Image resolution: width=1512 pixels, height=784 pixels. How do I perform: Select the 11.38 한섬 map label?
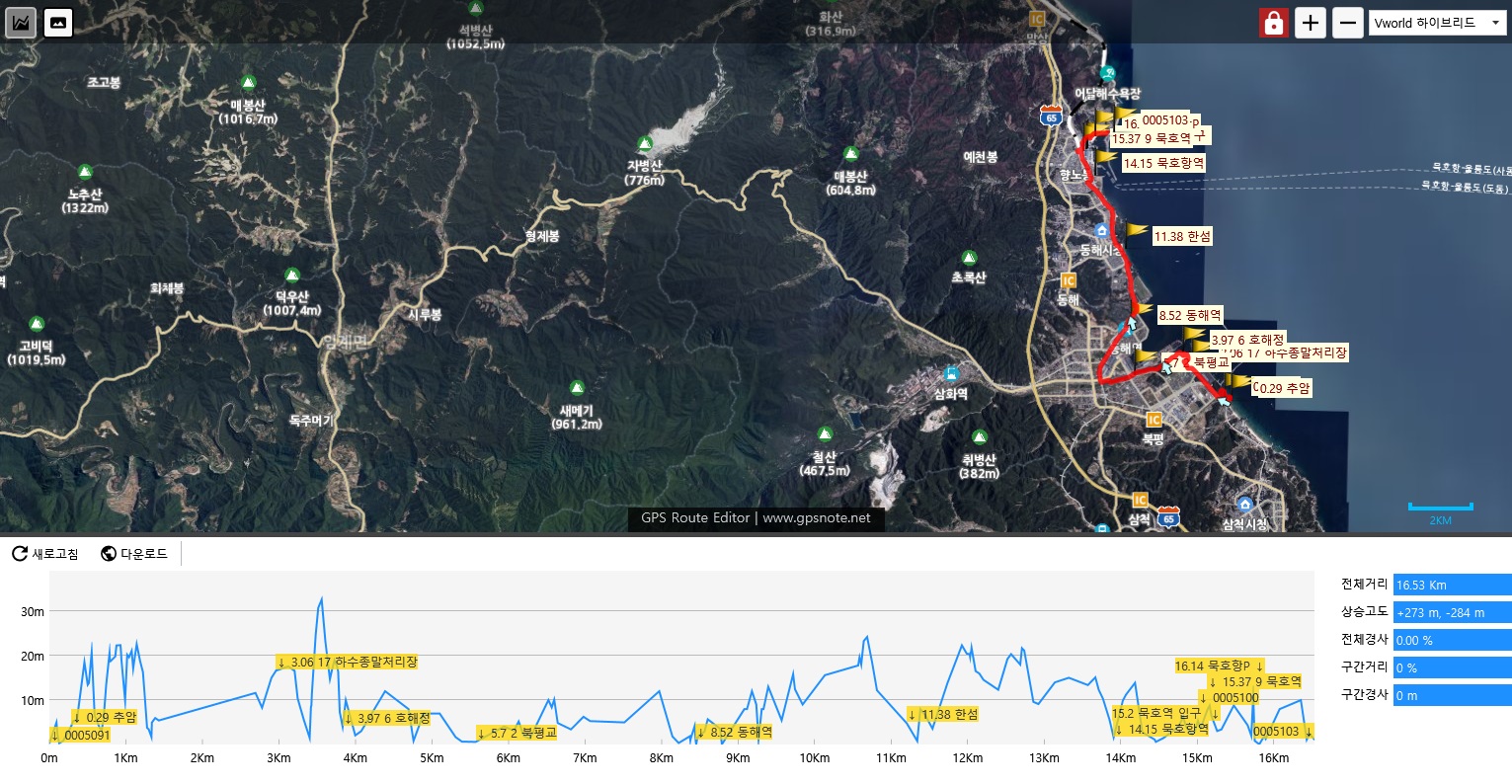[1182, 237]
